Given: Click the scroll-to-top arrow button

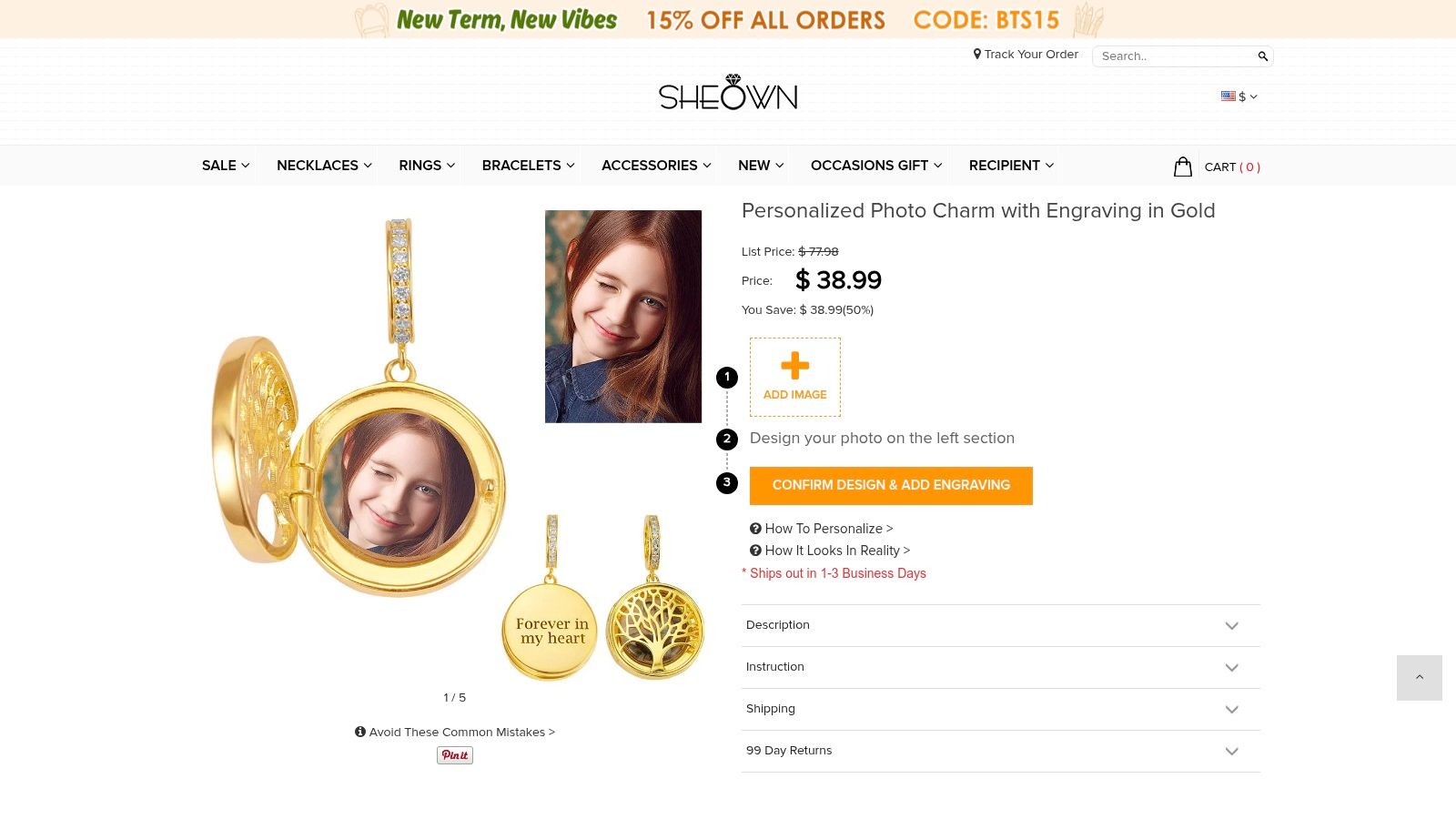Looking at the screenshot, I should (x=1419, y=678).
